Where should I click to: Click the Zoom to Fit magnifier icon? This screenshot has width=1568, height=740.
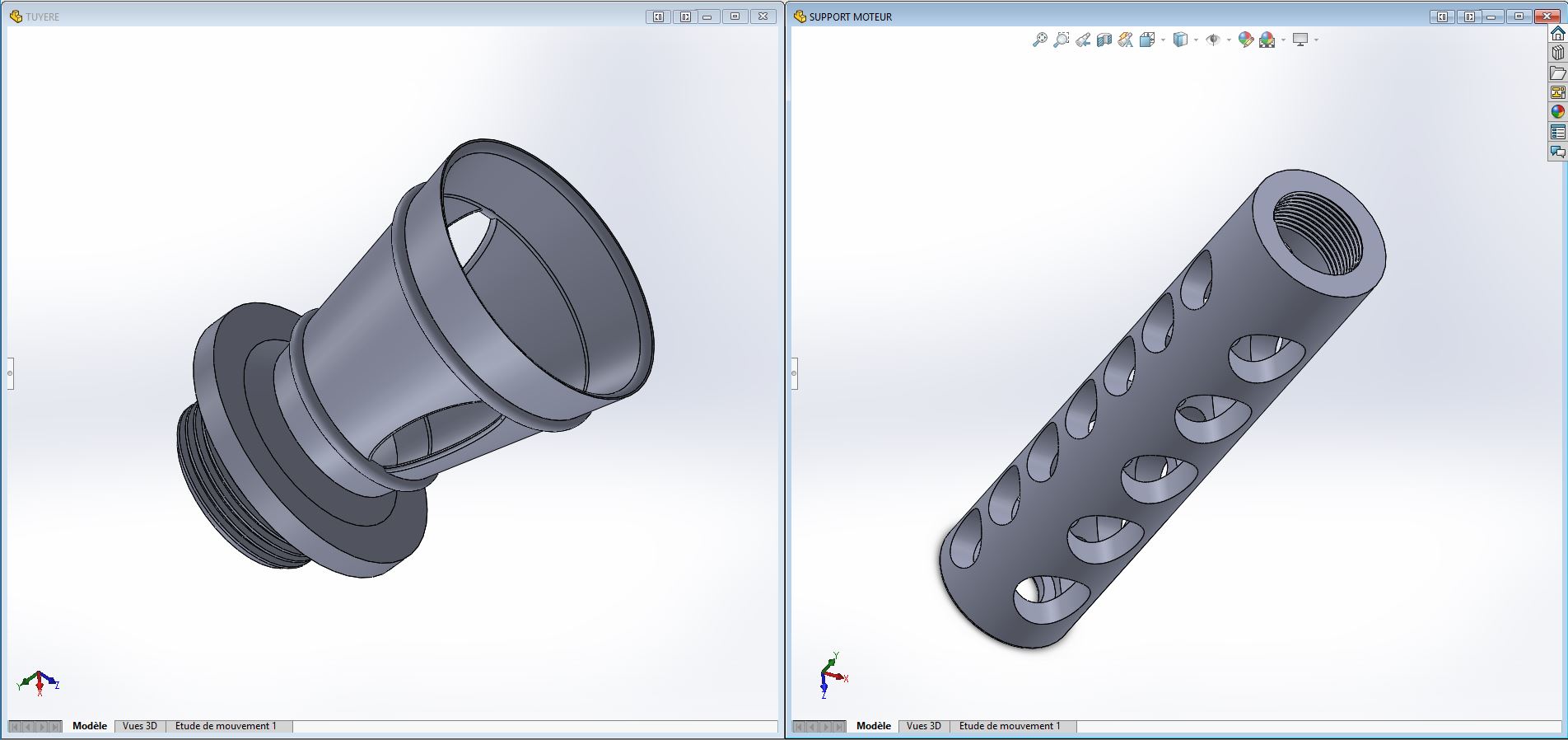[1040, 40]
